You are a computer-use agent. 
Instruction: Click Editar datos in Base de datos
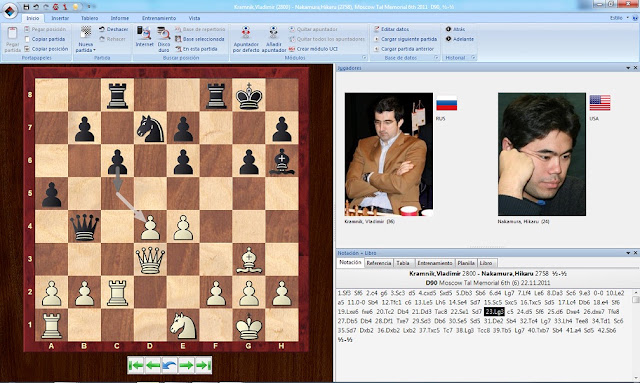click(x=391, y=29)
